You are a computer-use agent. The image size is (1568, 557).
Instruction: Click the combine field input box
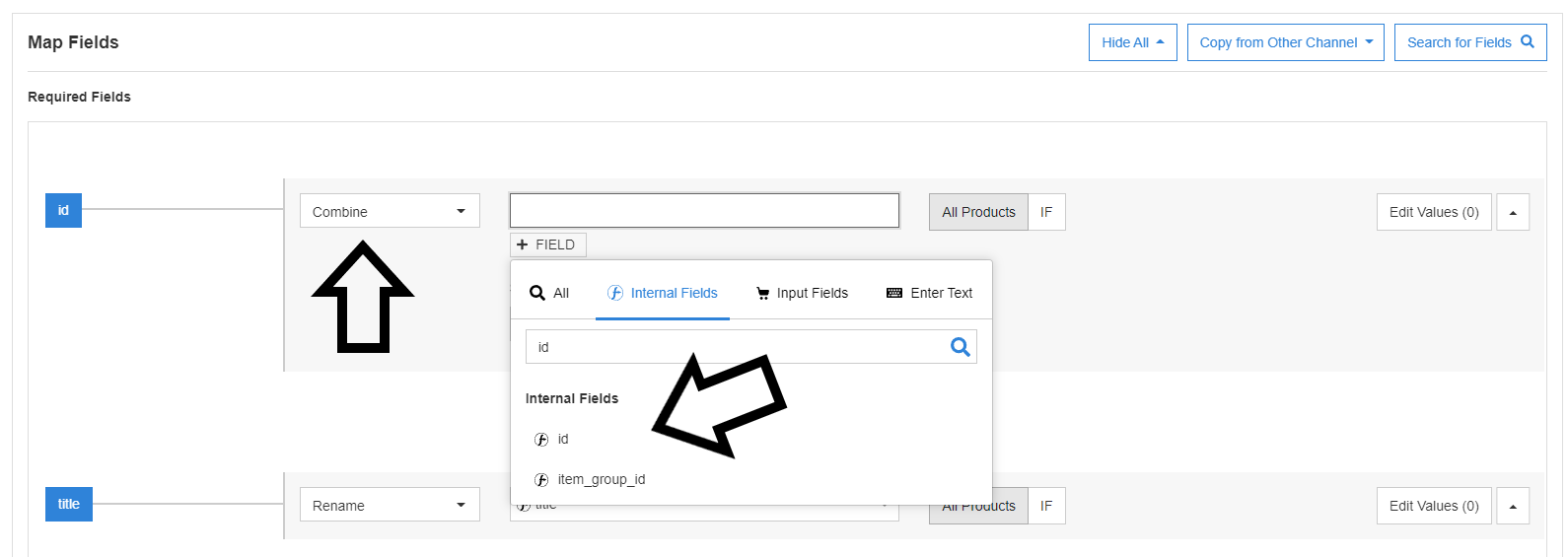(704, 211)
